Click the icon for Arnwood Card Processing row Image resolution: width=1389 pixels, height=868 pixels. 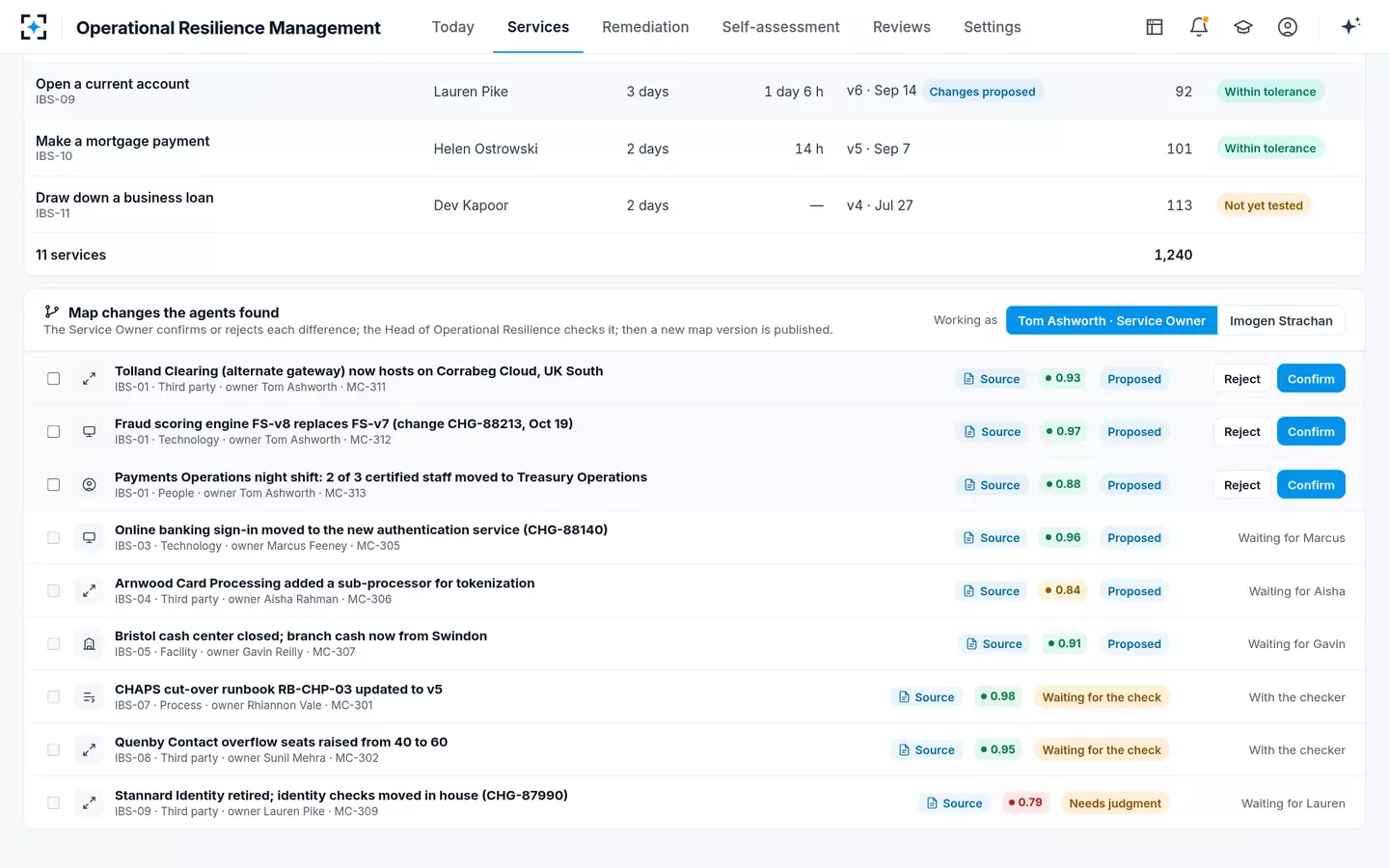(x=89, y=591)
